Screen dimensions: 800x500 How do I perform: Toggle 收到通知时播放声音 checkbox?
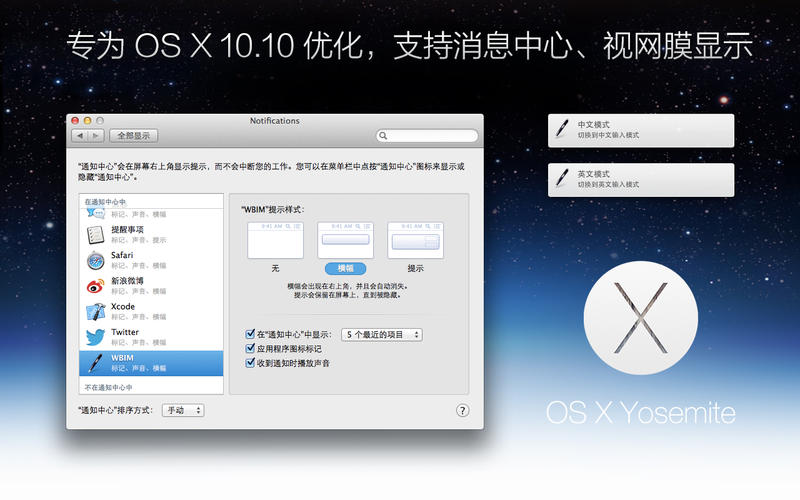click(x=250, y=363)
